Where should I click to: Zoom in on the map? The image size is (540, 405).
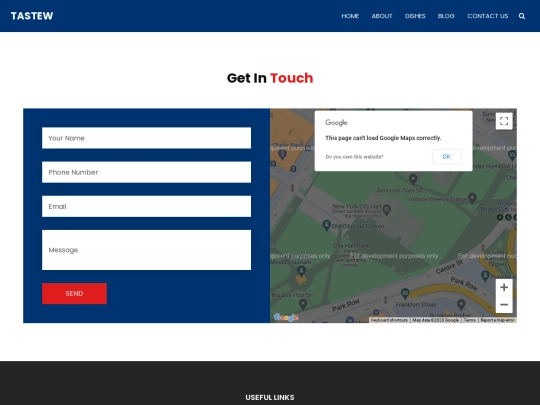(504, 287)
